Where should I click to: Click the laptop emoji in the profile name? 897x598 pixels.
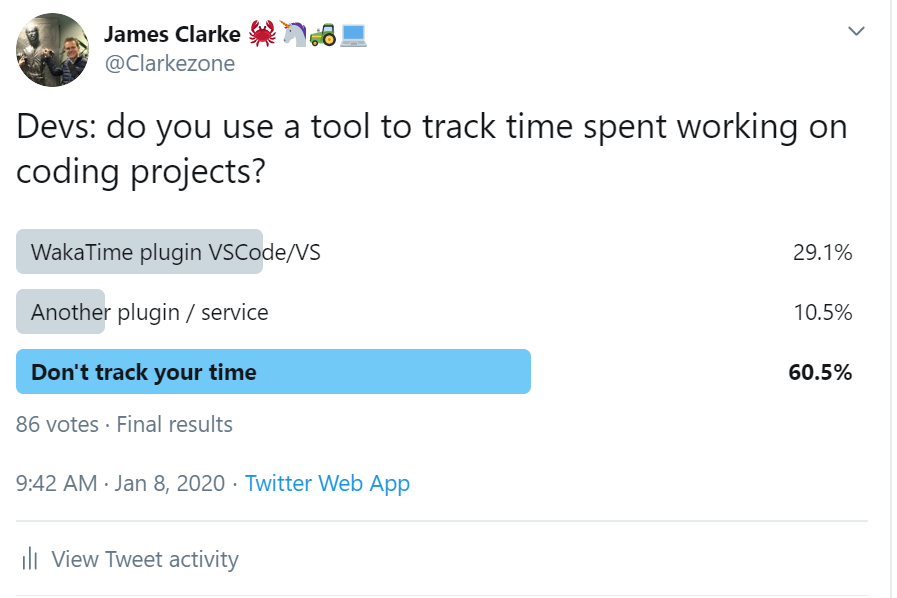pos(352,33)
